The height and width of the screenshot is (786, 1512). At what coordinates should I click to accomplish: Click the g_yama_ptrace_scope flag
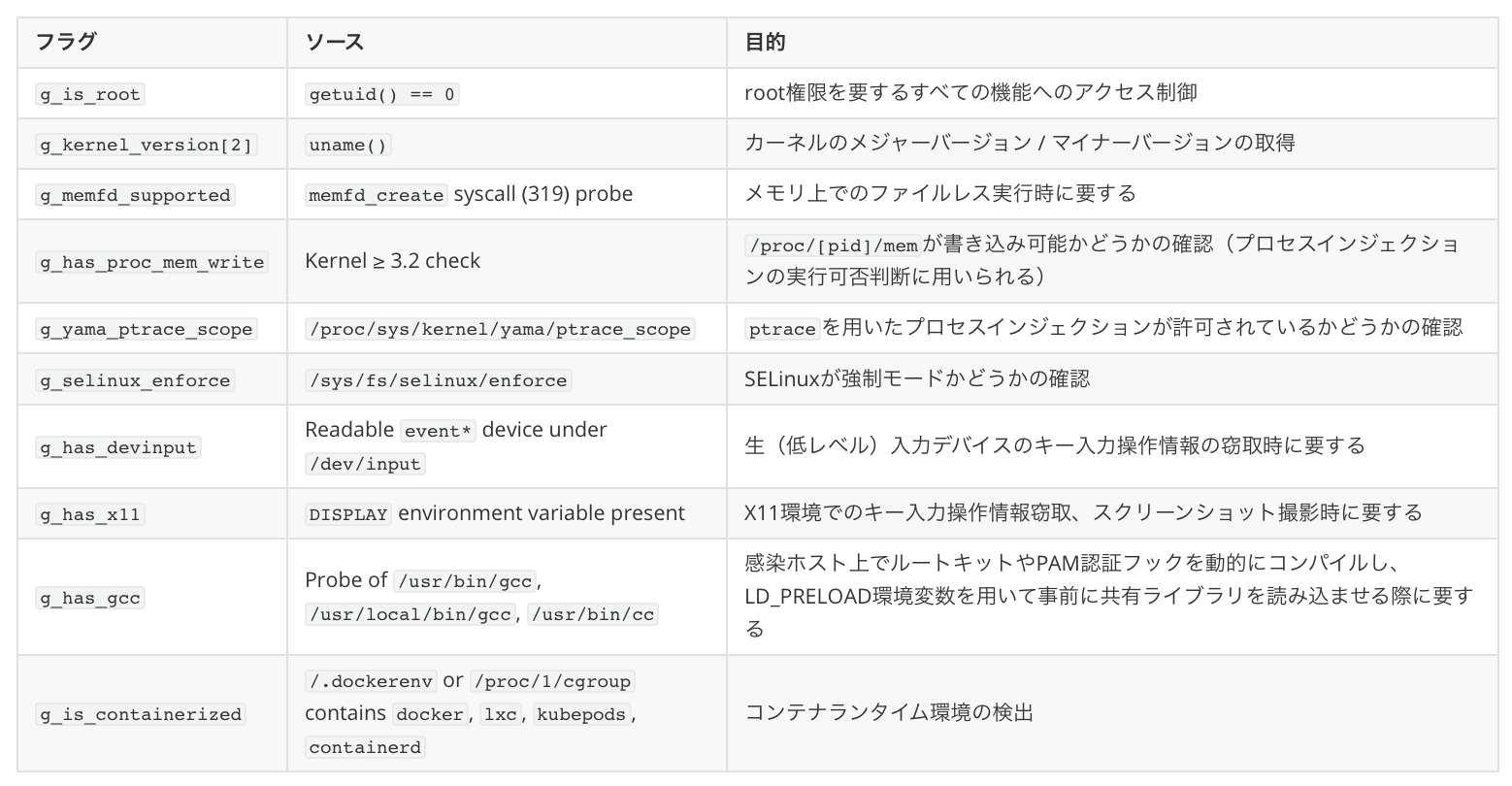(x=146, y=329)
